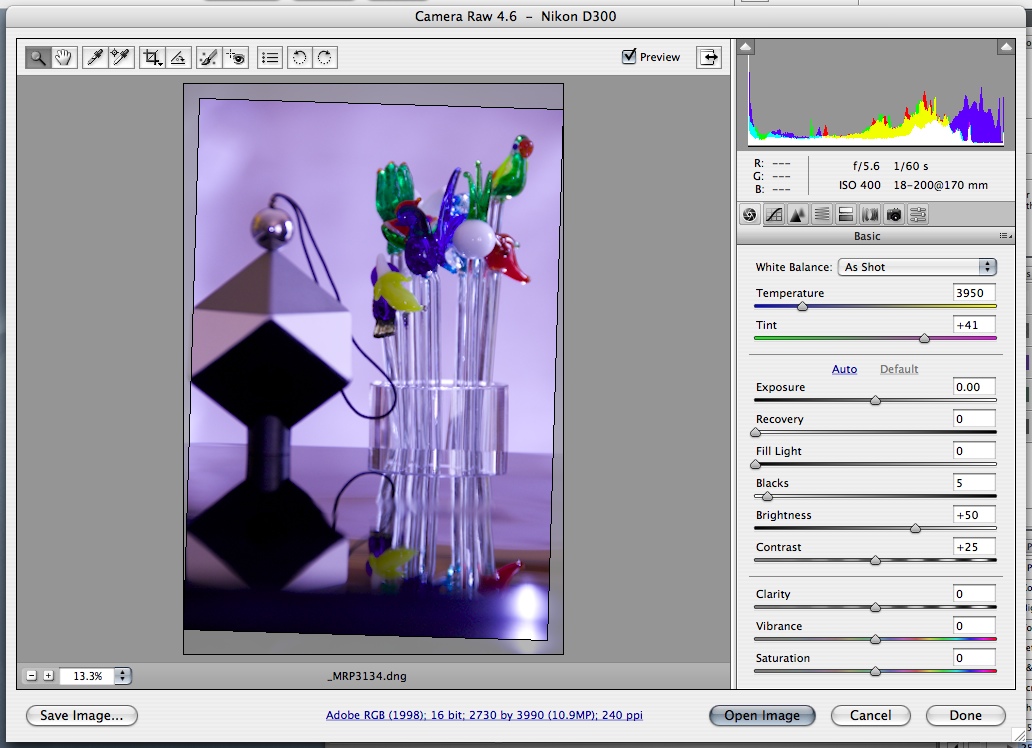Activate the Red Eye Removal tool
This screenshot has height=748, width=1032.
[236, 58]
